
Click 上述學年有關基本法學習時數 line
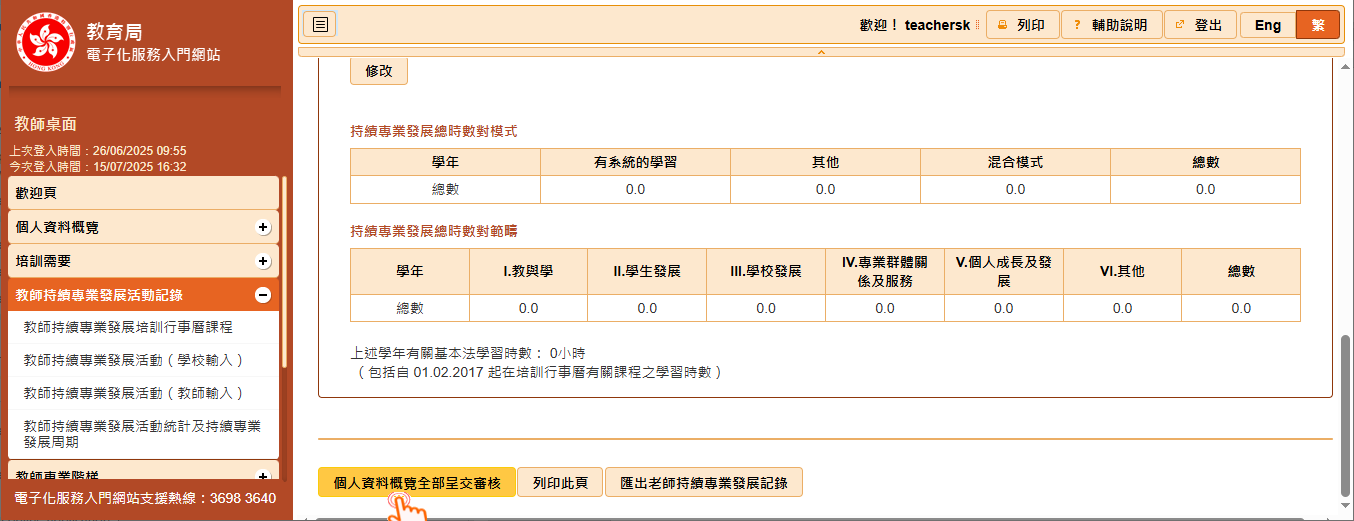[468, 353]
